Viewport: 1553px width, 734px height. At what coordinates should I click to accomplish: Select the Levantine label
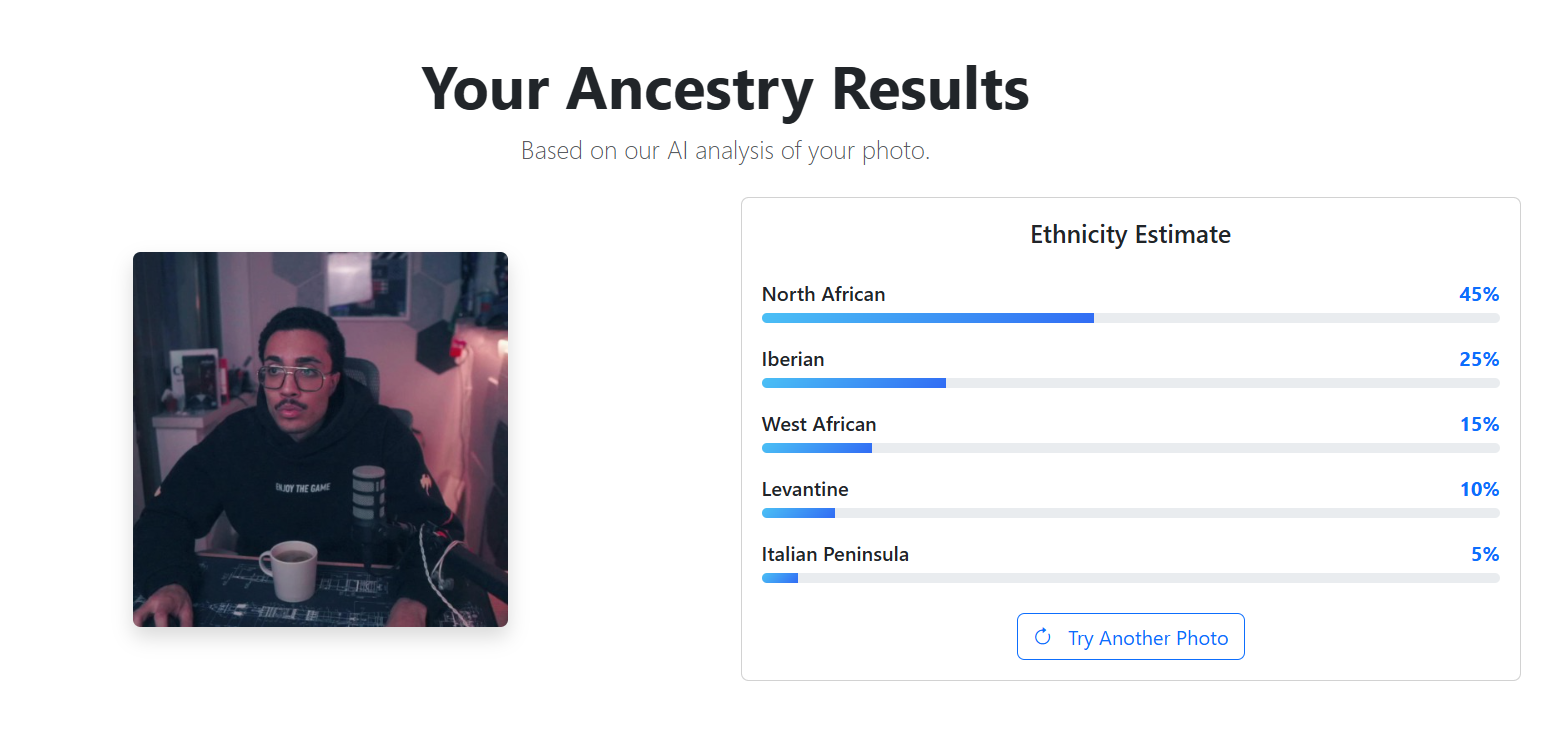(x=805, y=489)
